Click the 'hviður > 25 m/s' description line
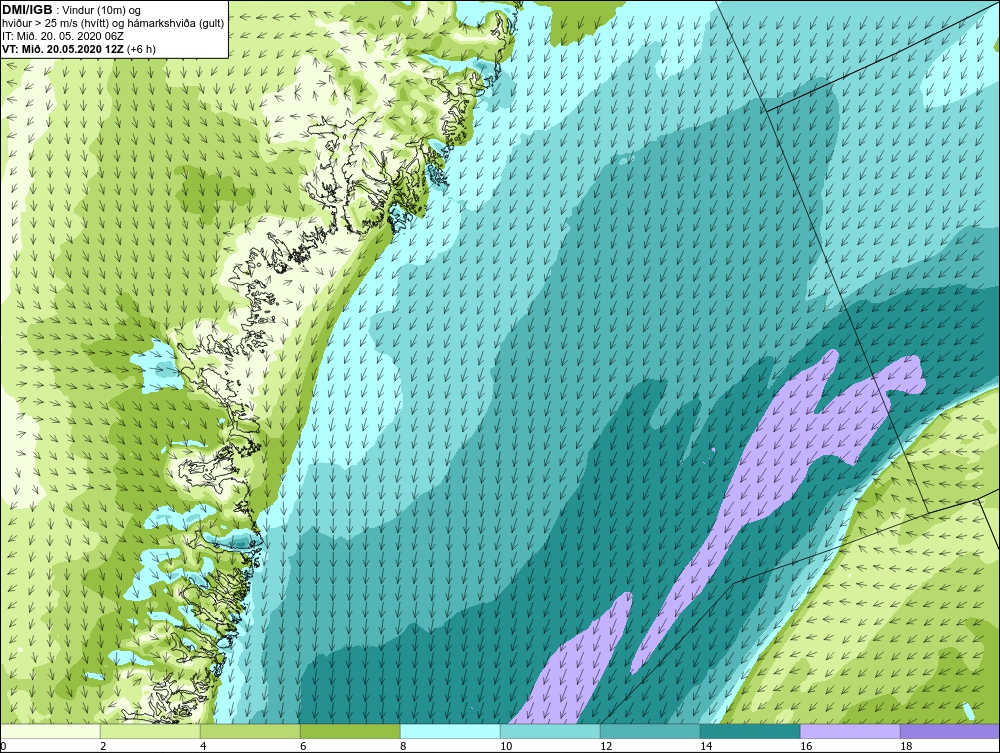 point(112,23)
